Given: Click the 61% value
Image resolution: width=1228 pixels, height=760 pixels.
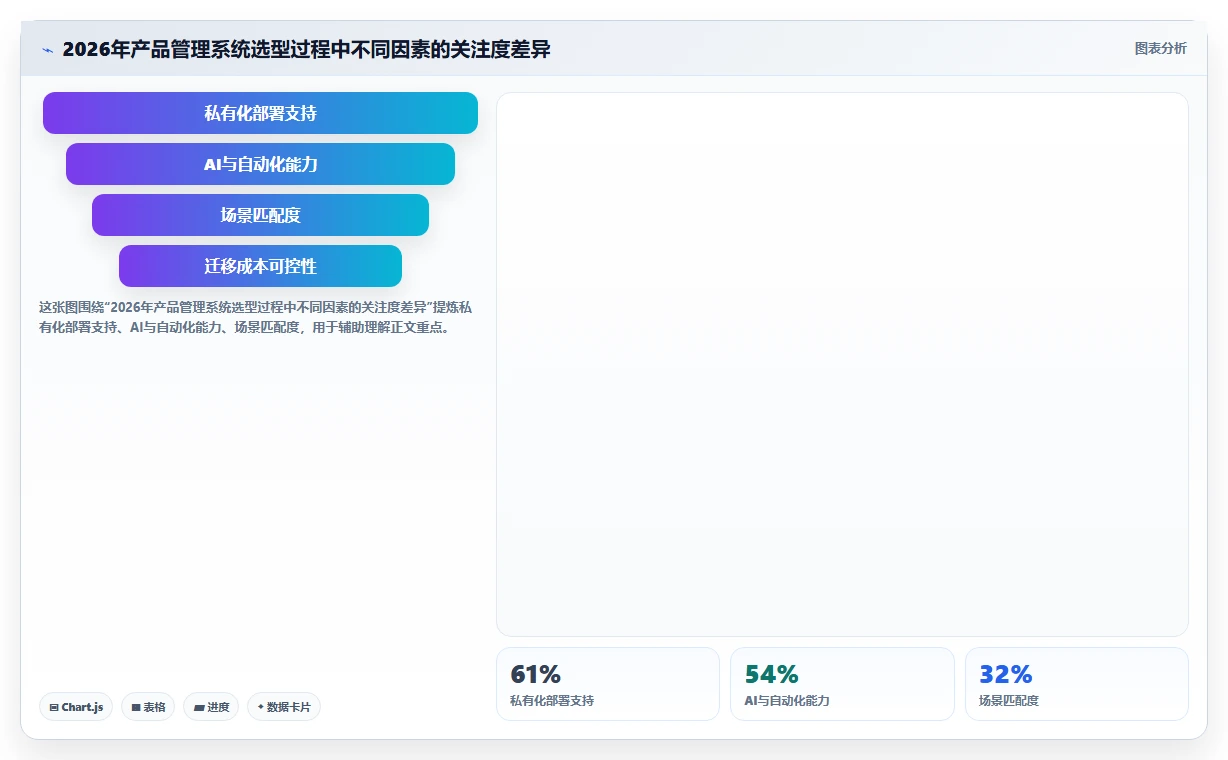Looking at the screenshot, I should 535,674.
